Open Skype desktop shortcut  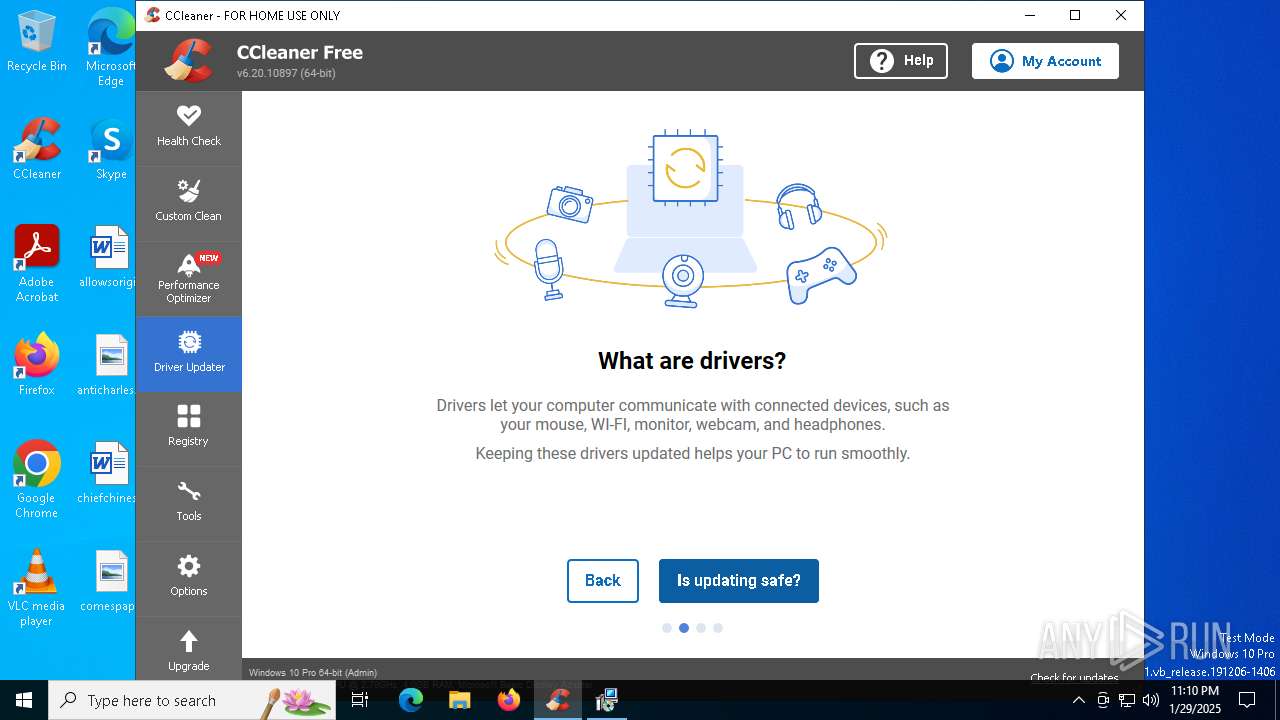(x=110, y=150)
